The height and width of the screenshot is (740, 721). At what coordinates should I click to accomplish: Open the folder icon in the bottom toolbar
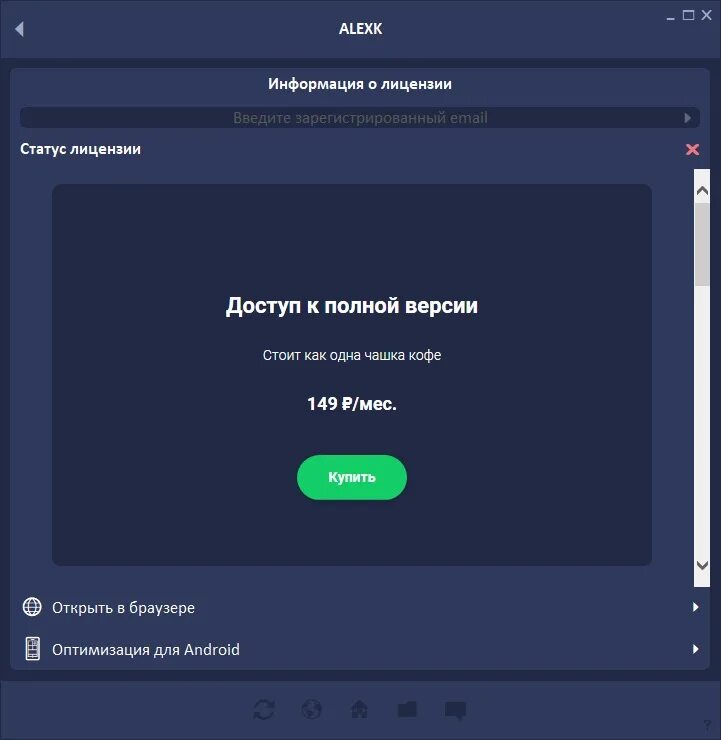coord(407,709)
